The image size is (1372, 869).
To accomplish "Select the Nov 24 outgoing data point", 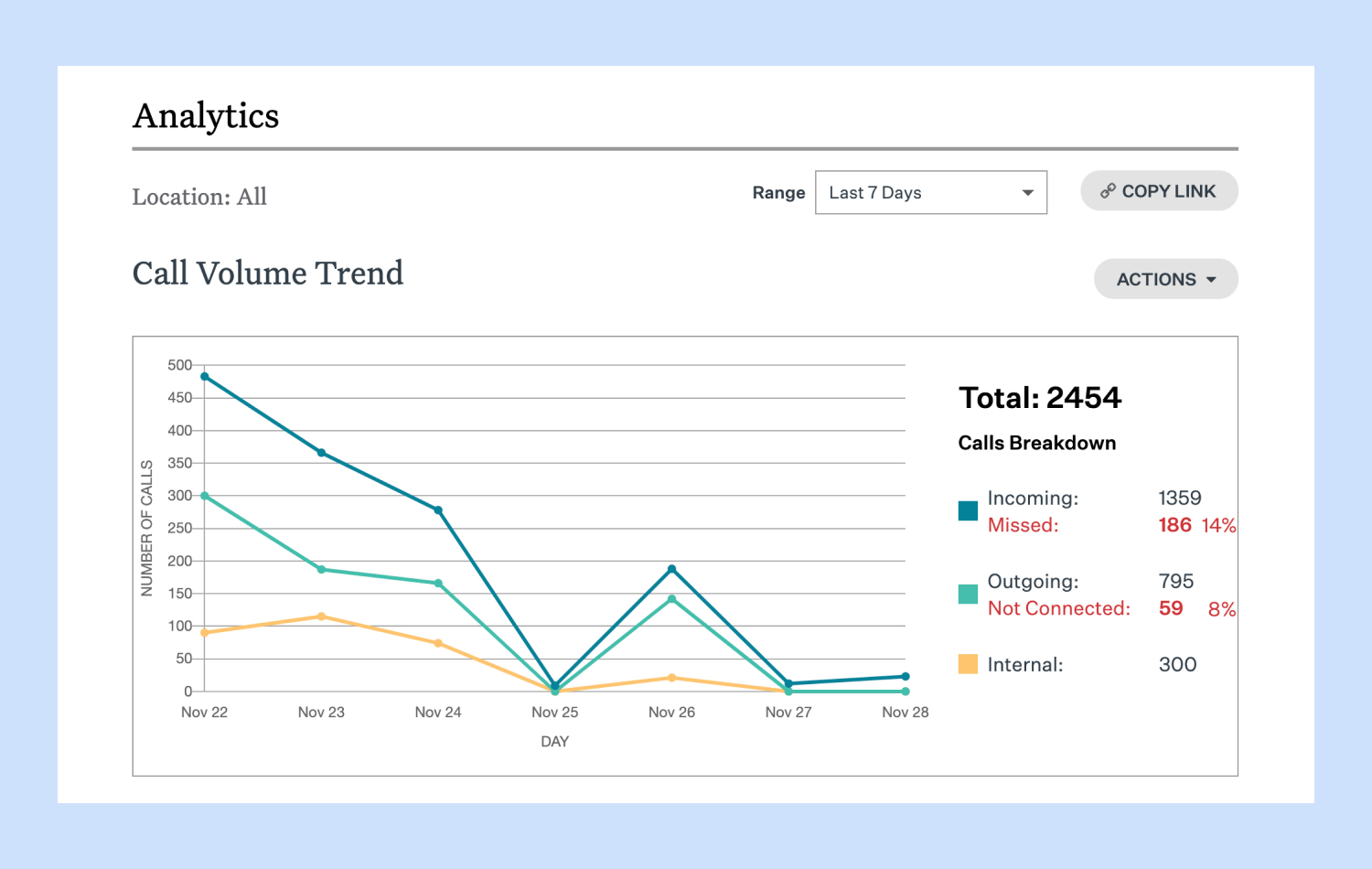I will [438, 582].
